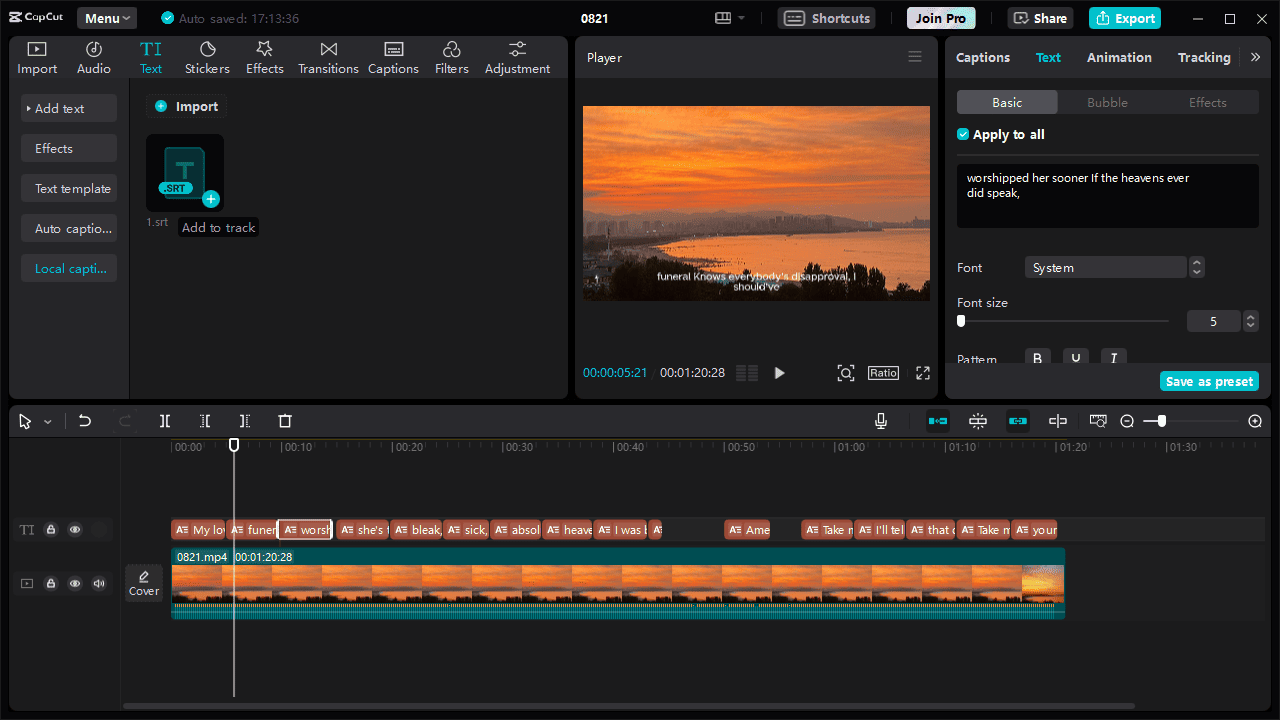Select the Effects sub-tab in inspector
The image size is (1280, 720).
[x=1207, y=102]
